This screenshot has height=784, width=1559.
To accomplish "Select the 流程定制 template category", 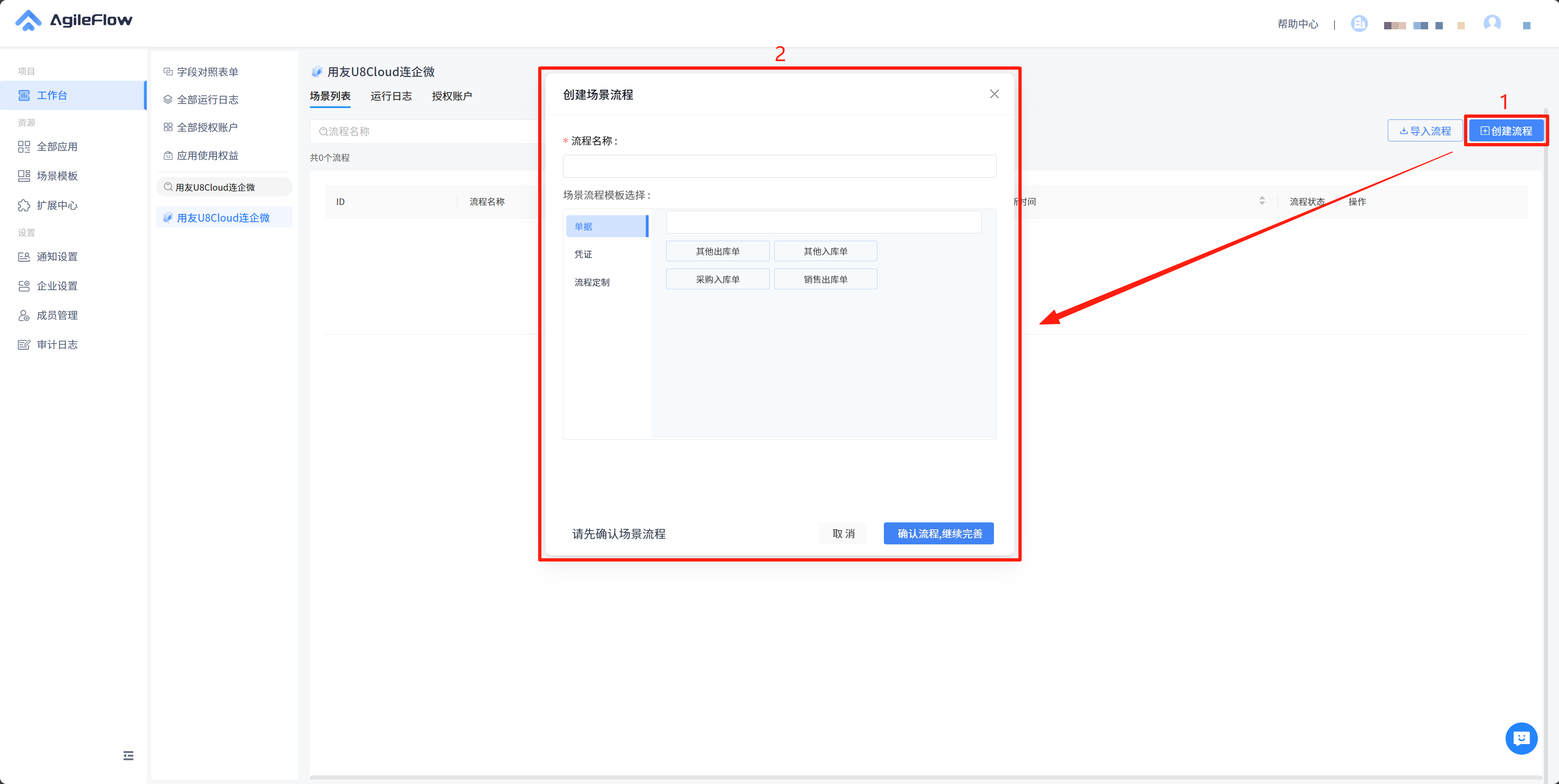I will 592,282.
